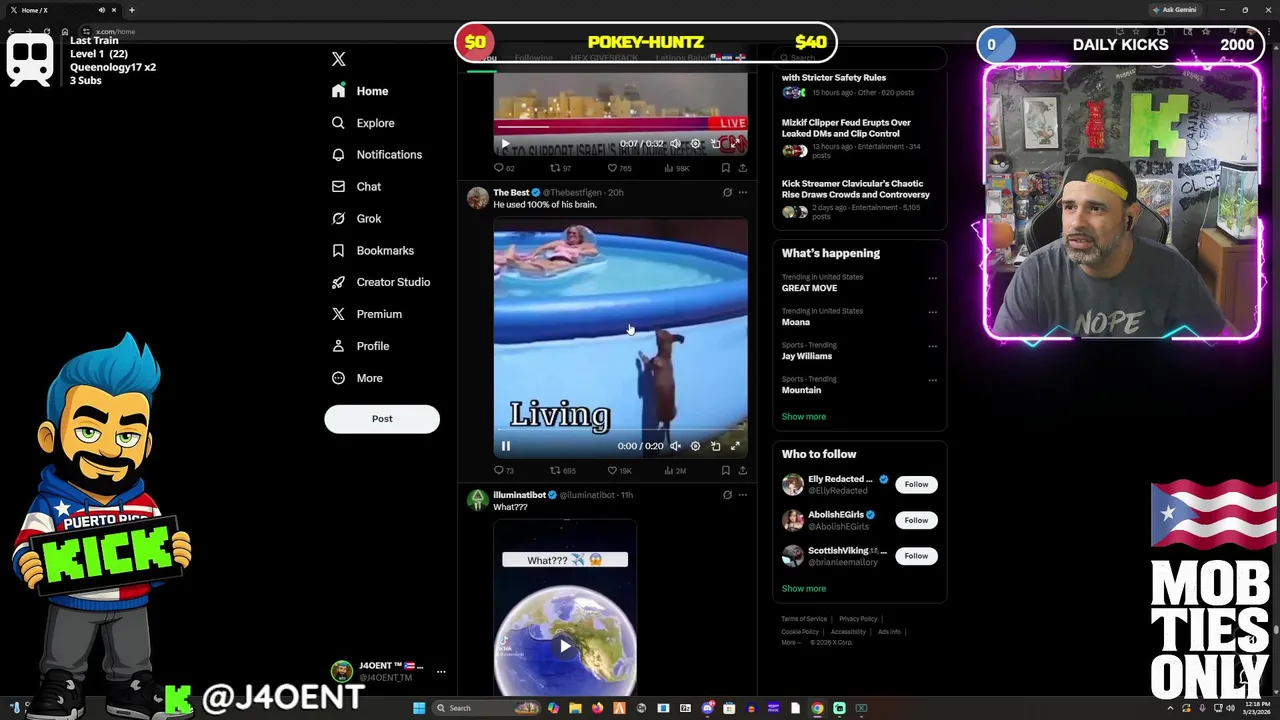The image size is (1280, 720).
Task: Like the CNN video post with 765 likes
Action: click(621, 168)
